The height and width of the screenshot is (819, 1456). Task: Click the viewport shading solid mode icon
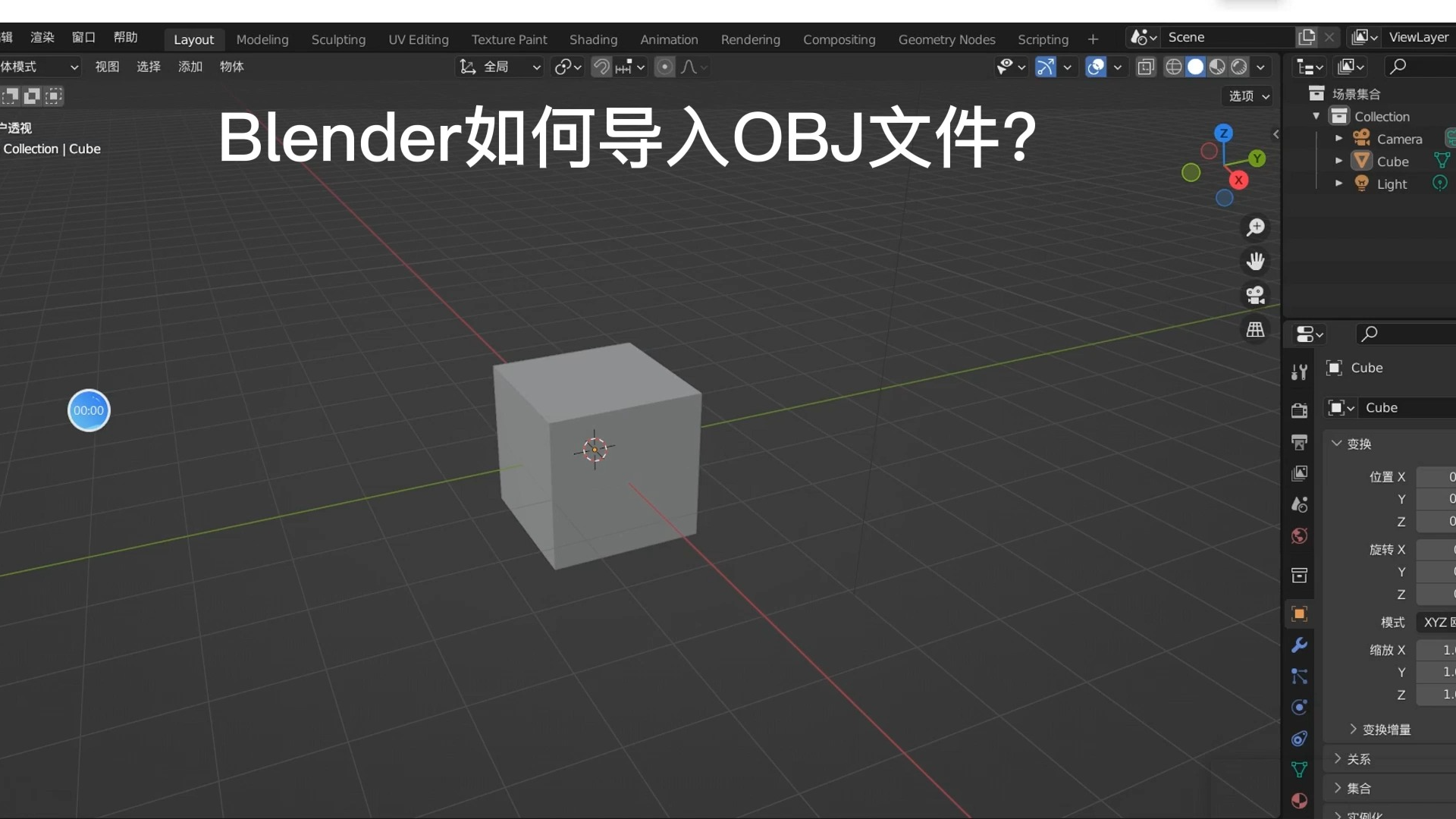point(1195,66)
